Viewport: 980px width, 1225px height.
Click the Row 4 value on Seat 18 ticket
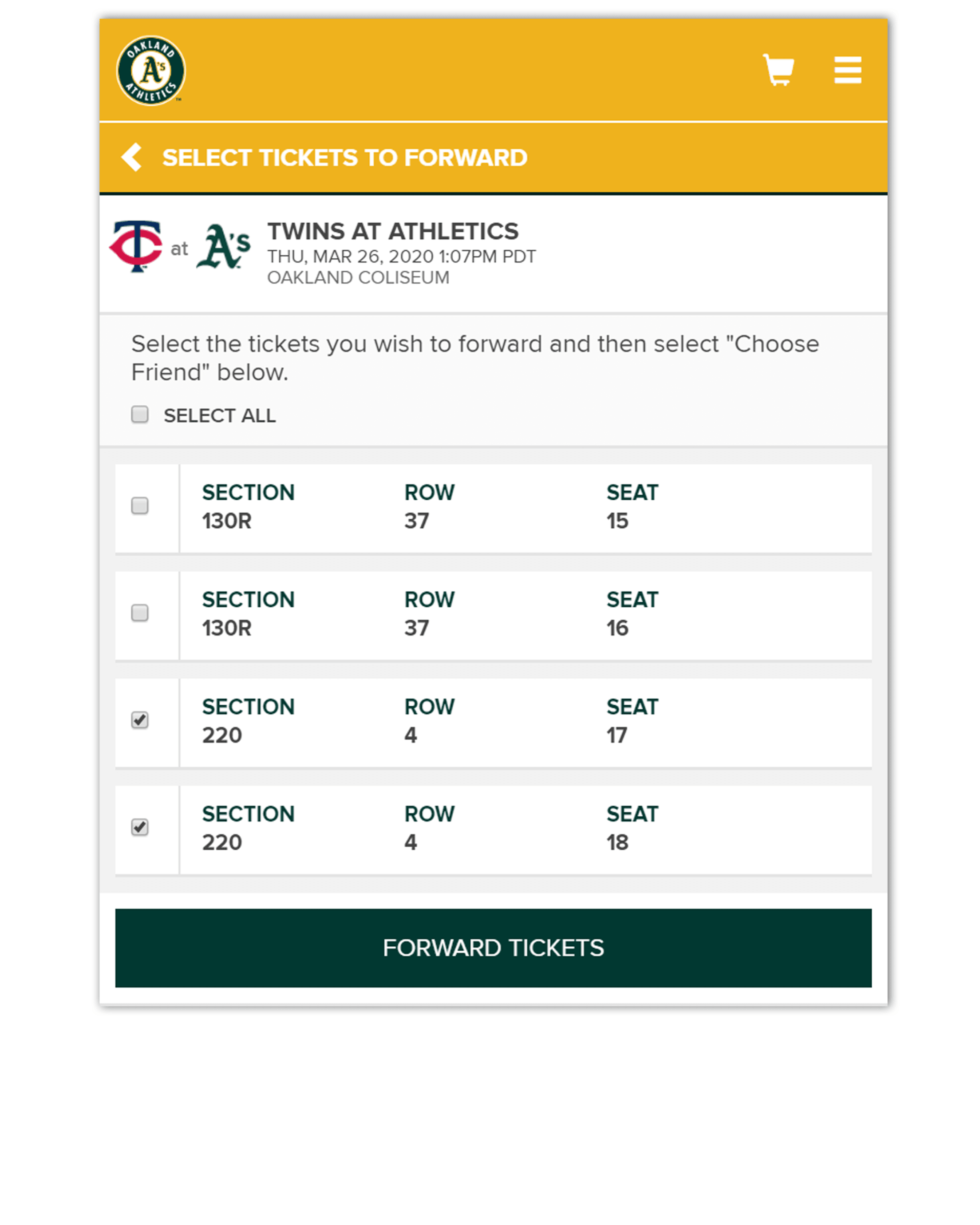point(410,842)
